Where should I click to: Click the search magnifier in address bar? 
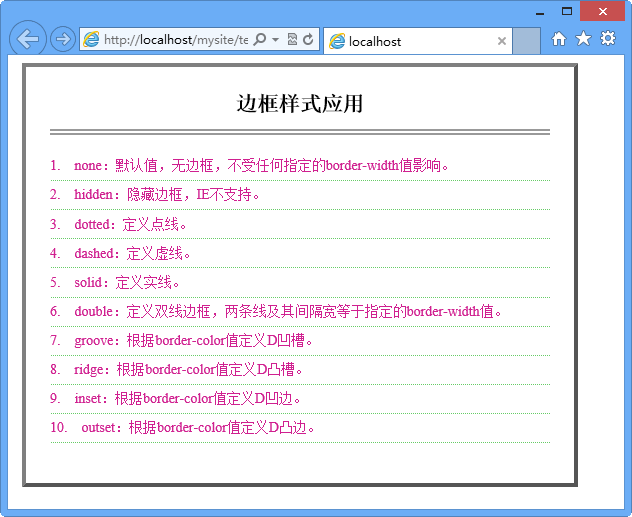coord(260,40)
